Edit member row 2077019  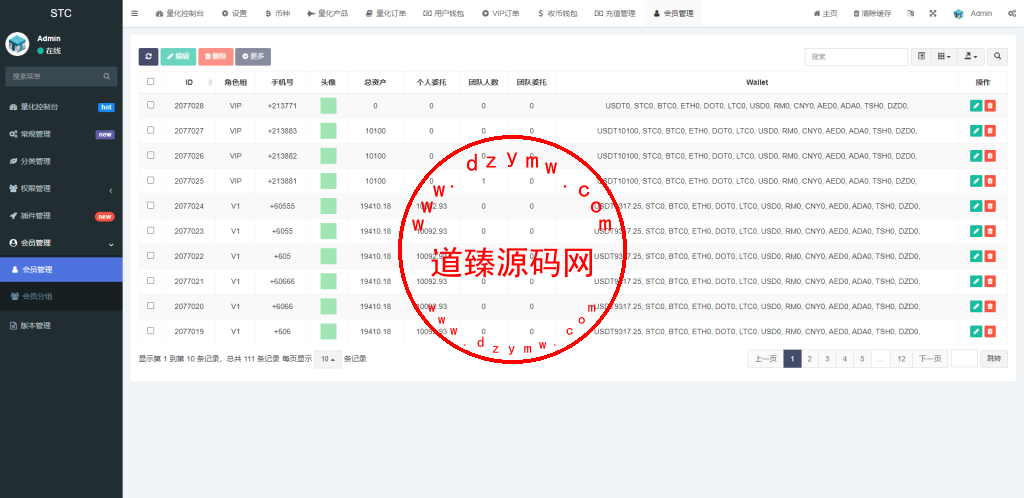click(x=976, y=332)
